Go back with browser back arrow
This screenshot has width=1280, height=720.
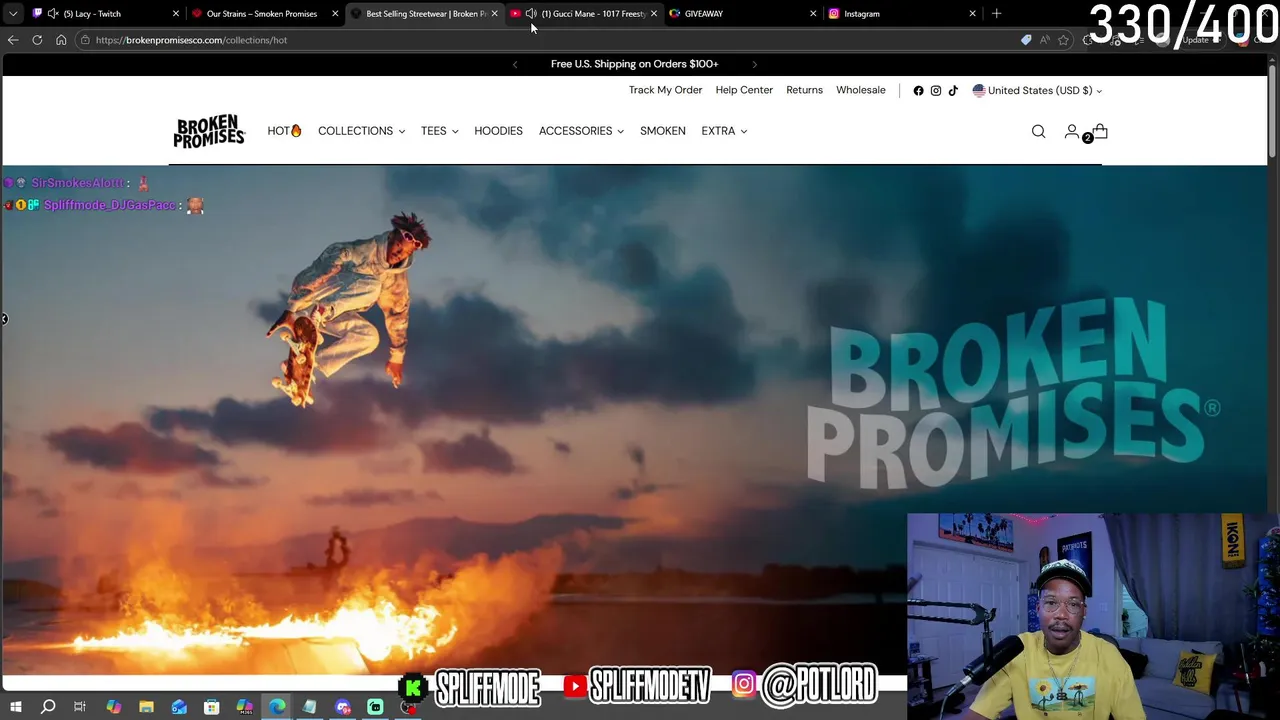click(13, 40)
